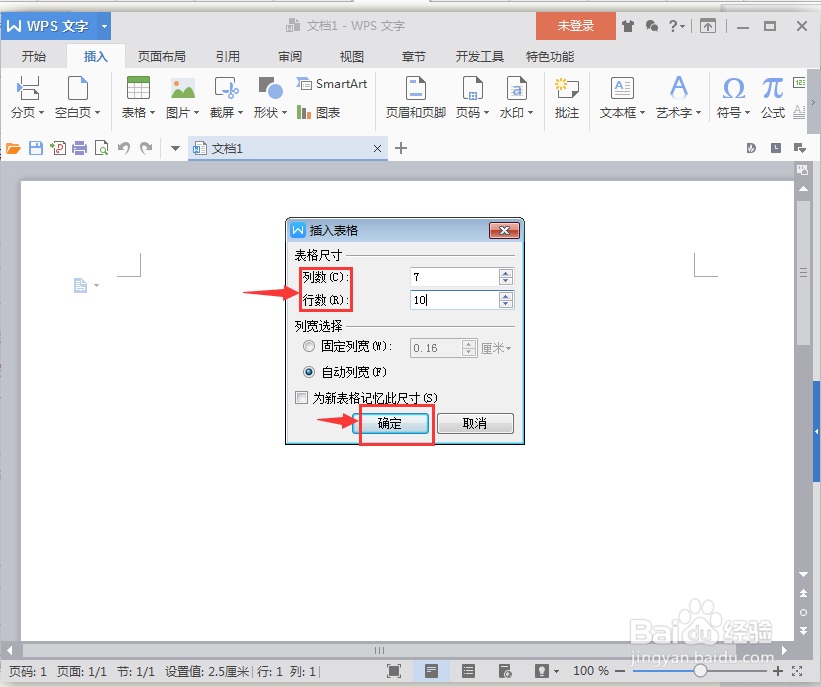821x687 pixels.
Task: Click the export to PDF icon
Action: (x=58, y=149)
